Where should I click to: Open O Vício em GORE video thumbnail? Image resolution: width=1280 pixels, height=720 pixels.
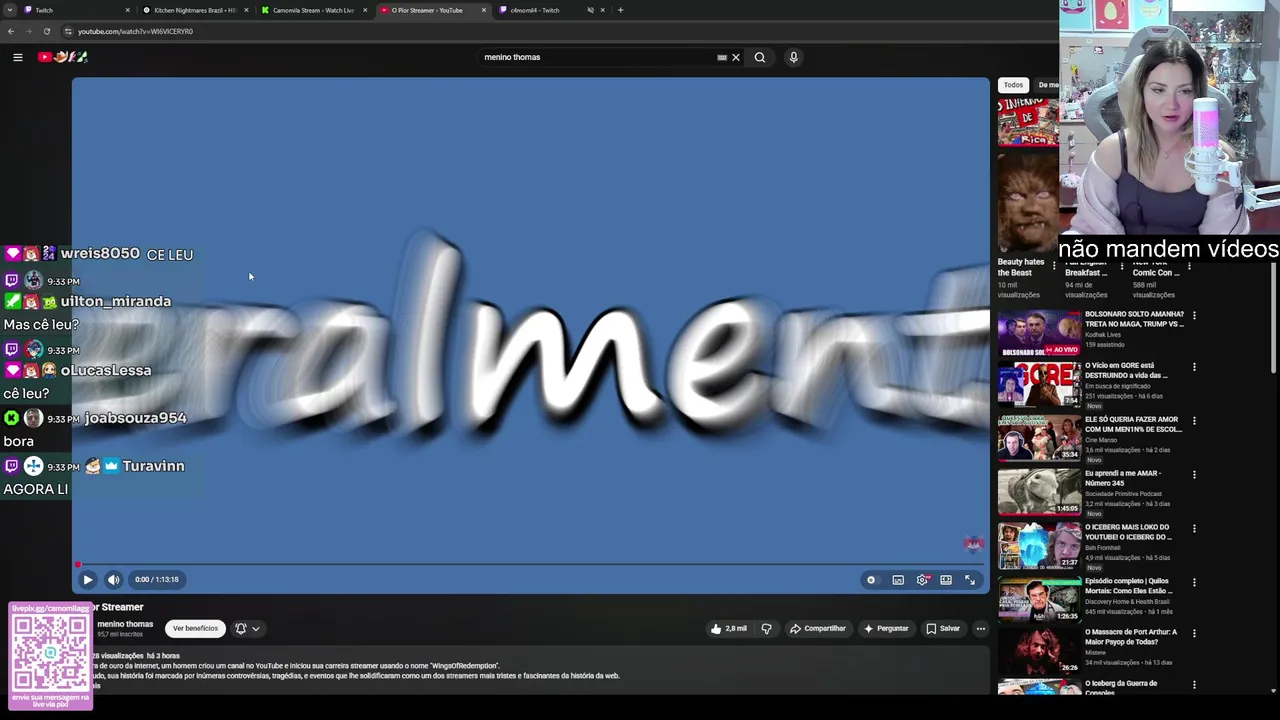1039,385
